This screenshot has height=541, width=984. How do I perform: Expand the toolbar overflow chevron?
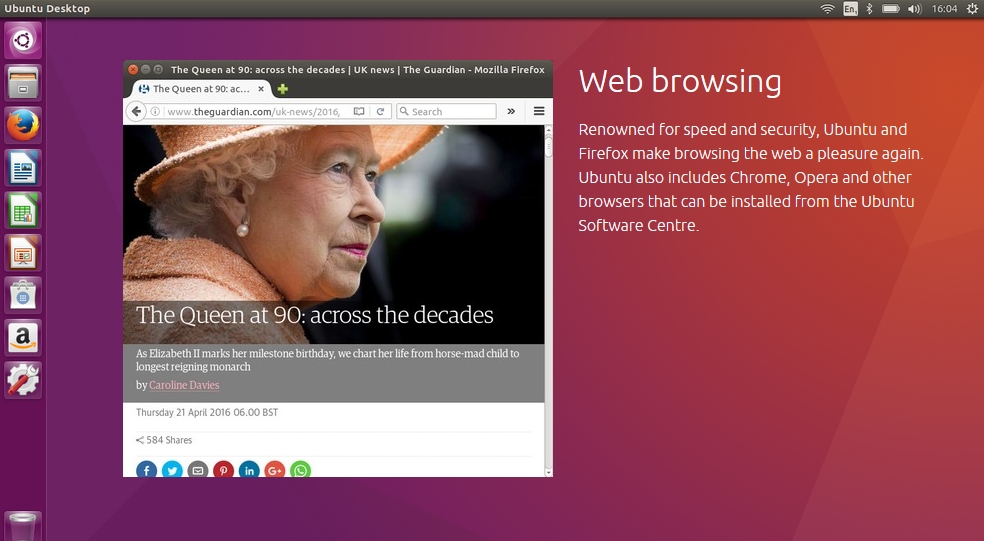[x=511, y=111]
